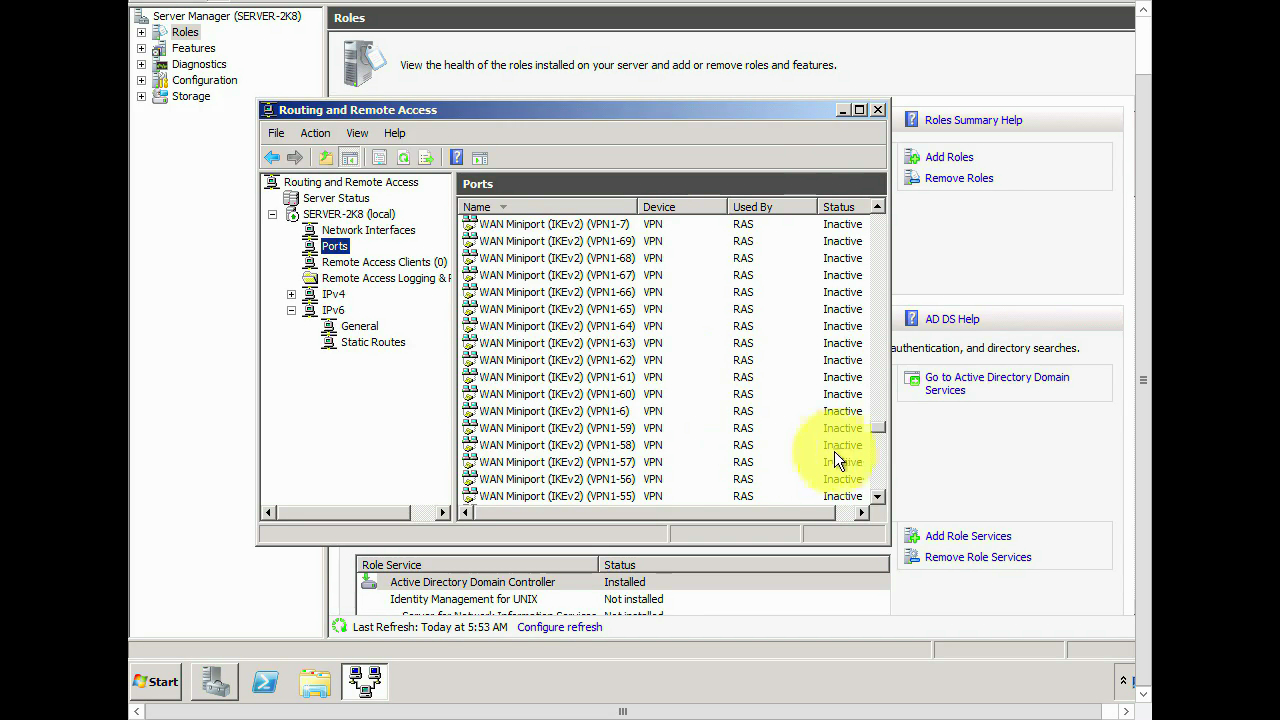This screenshot has height=720, width=1280.
Task: Launch PowerShell from the taskbar
Action: click(265, 682)
